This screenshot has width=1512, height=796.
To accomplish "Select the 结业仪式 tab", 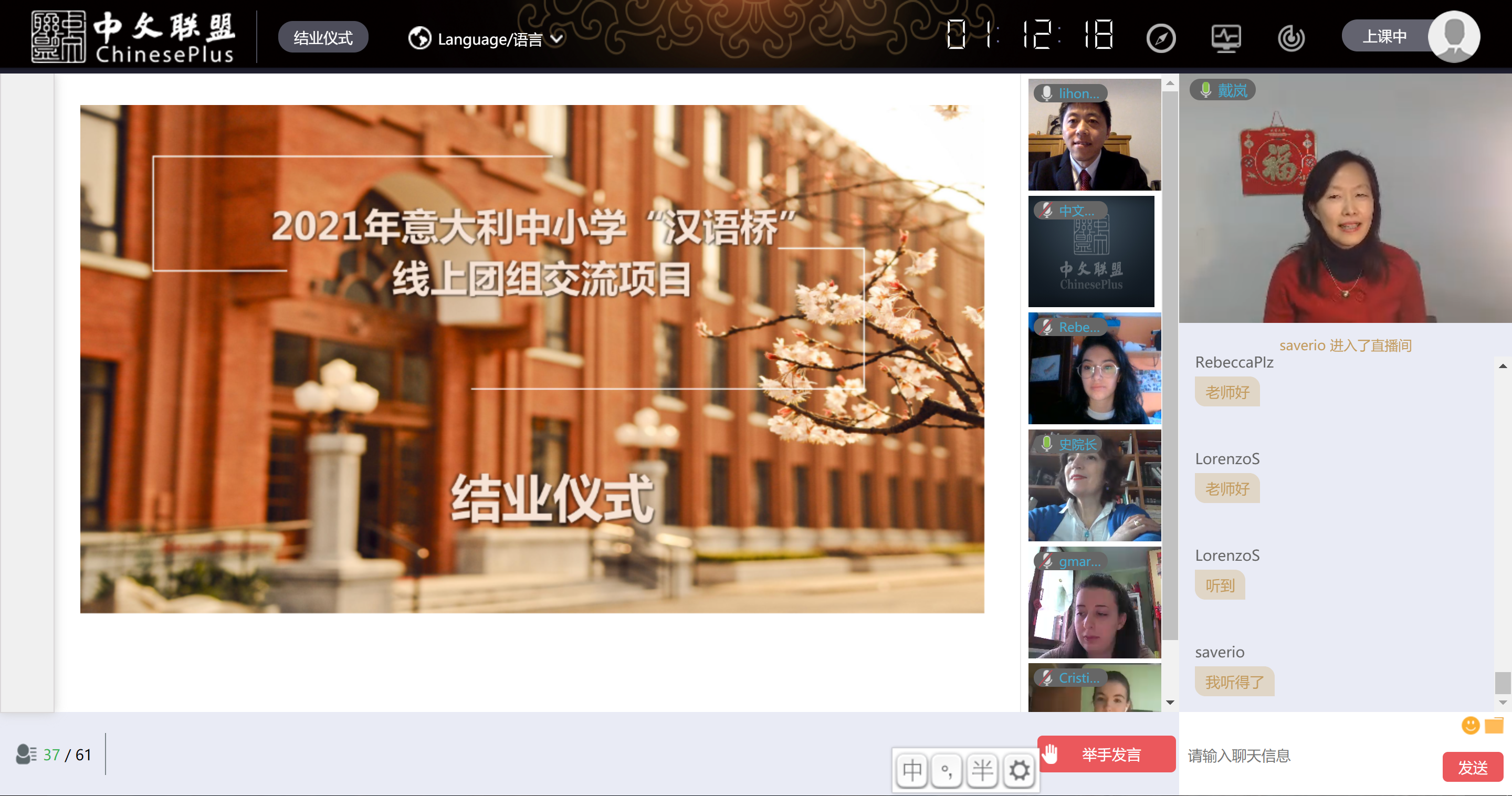I will 323,38.
